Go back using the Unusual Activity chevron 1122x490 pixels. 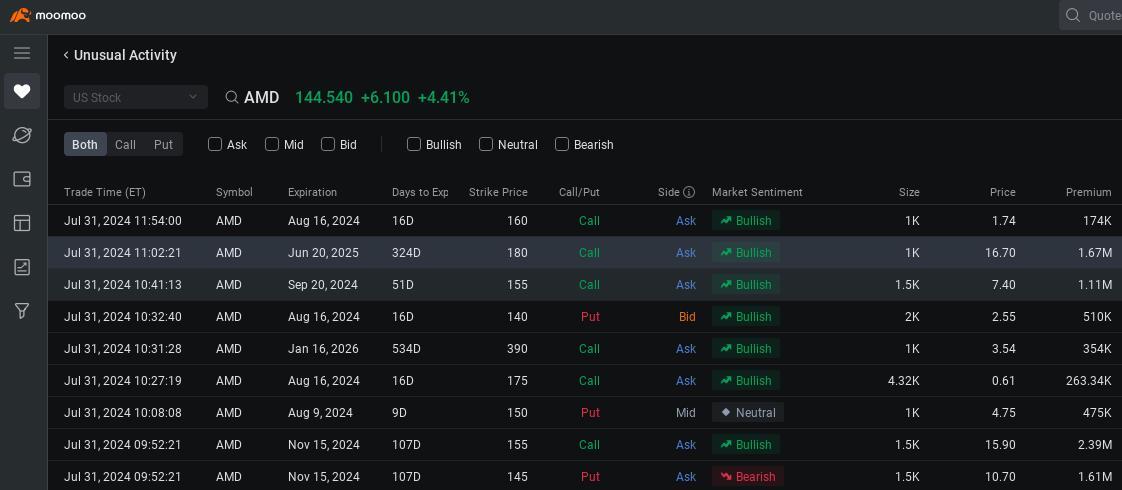pos(66,55)
